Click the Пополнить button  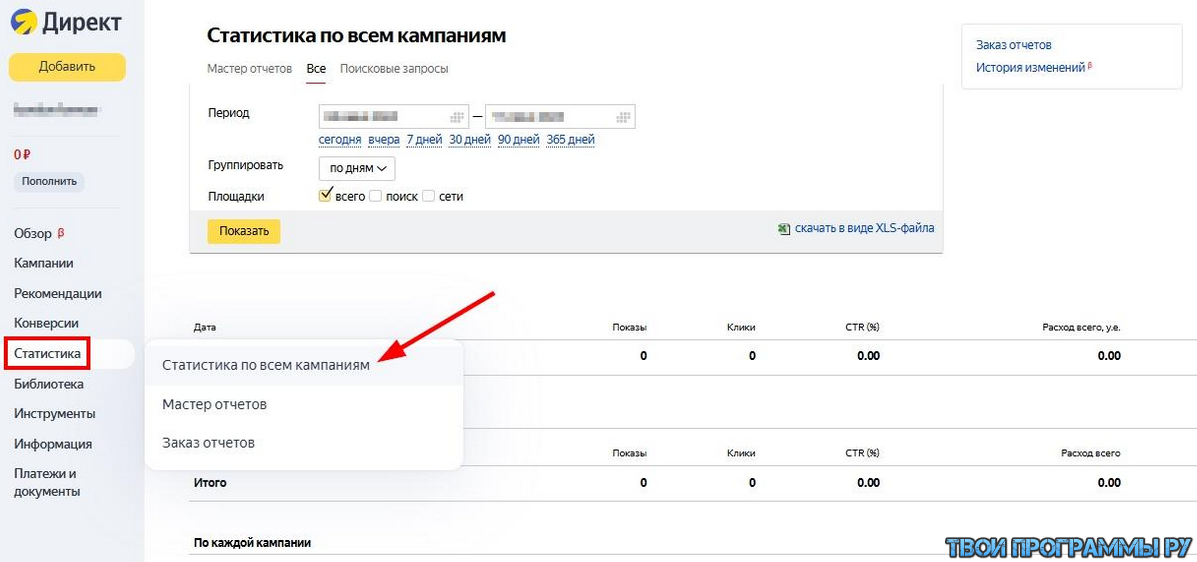coord(49,182)
